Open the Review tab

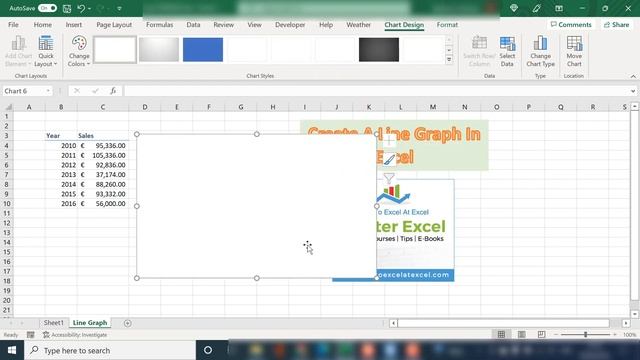[x=223, y=24]
